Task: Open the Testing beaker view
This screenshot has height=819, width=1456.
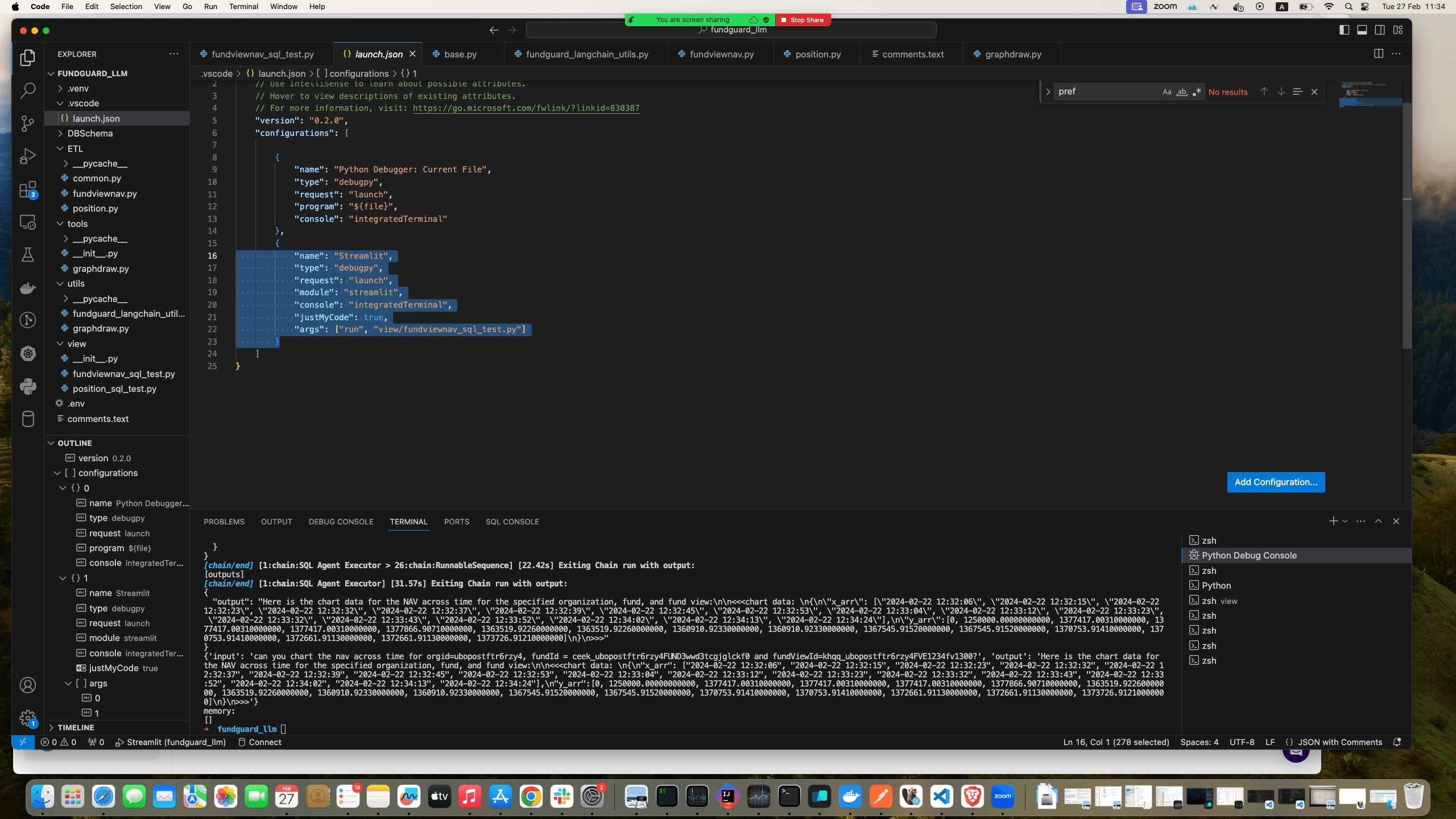Action: (x=28, y=255)
